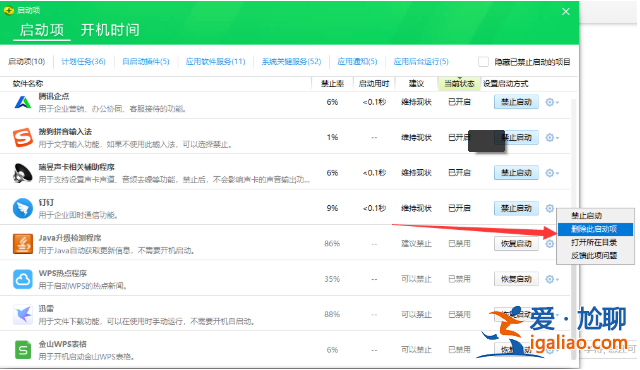Open gear menu for Java升级检测程序 row
This screenshot has width=640, height=370.
550,244
